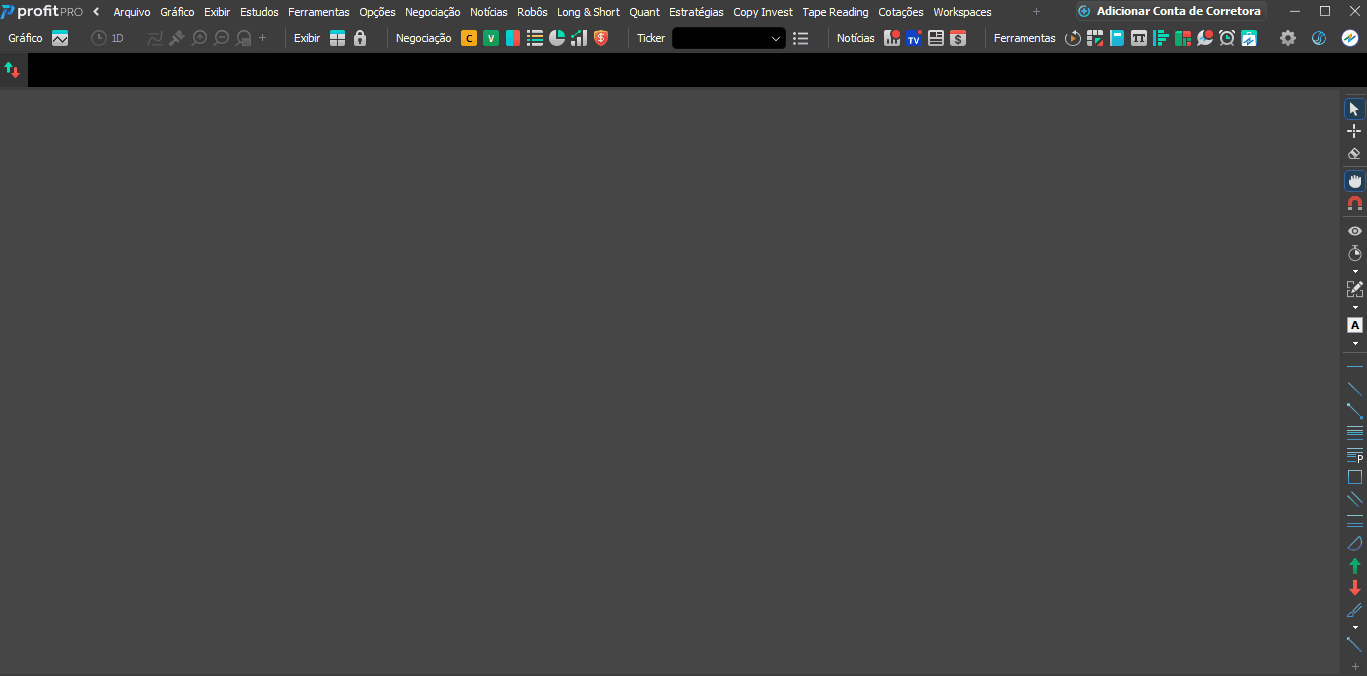Select the red down arrow marker tool
This screenshot has height=676, width=1367.
1354,588
